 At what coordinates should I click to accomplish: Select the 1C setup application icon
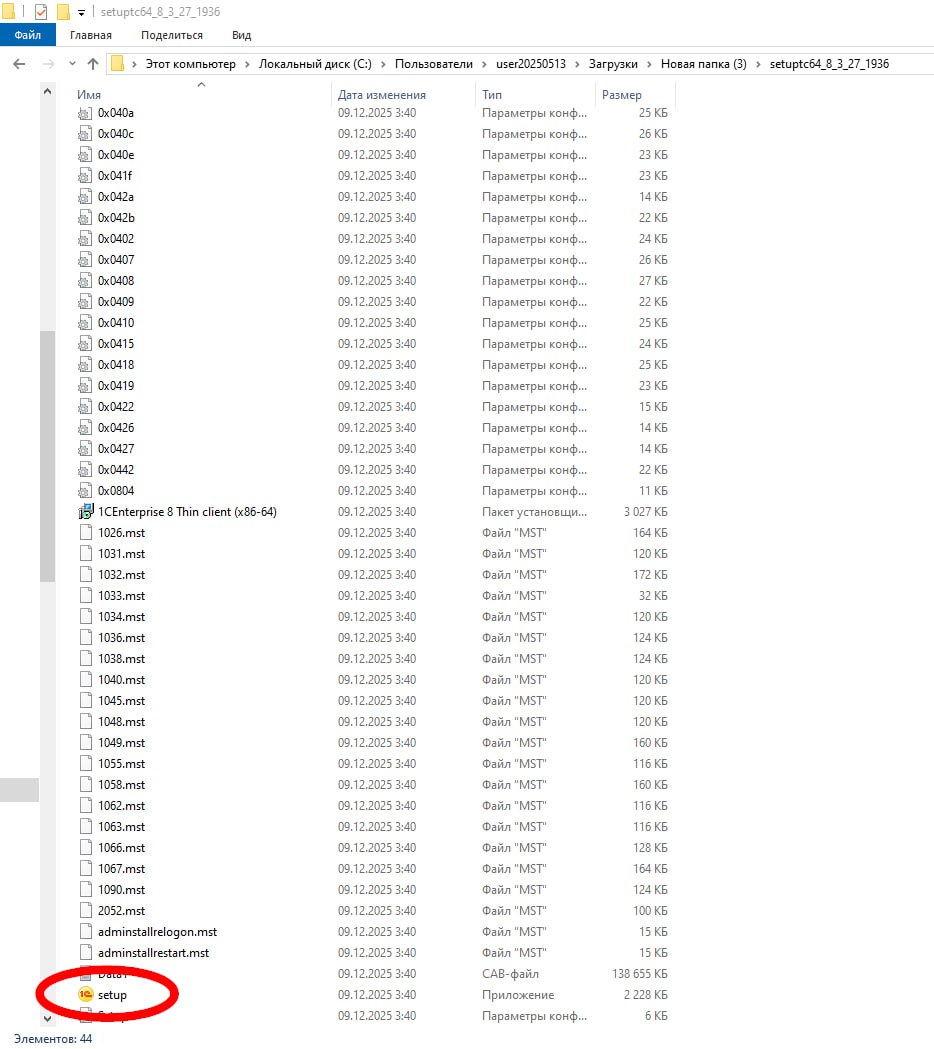[x=85, y=995]
